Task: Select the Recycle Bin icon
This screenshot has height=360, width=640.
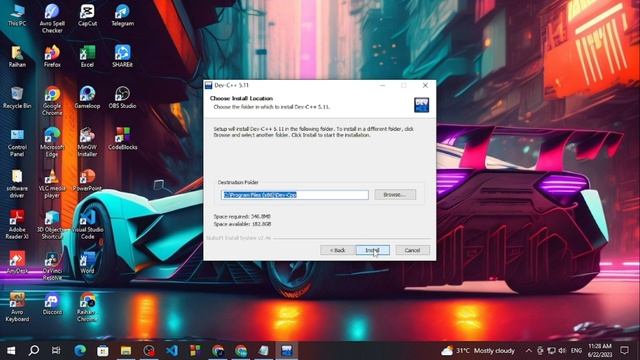Action: coord(17,98)
